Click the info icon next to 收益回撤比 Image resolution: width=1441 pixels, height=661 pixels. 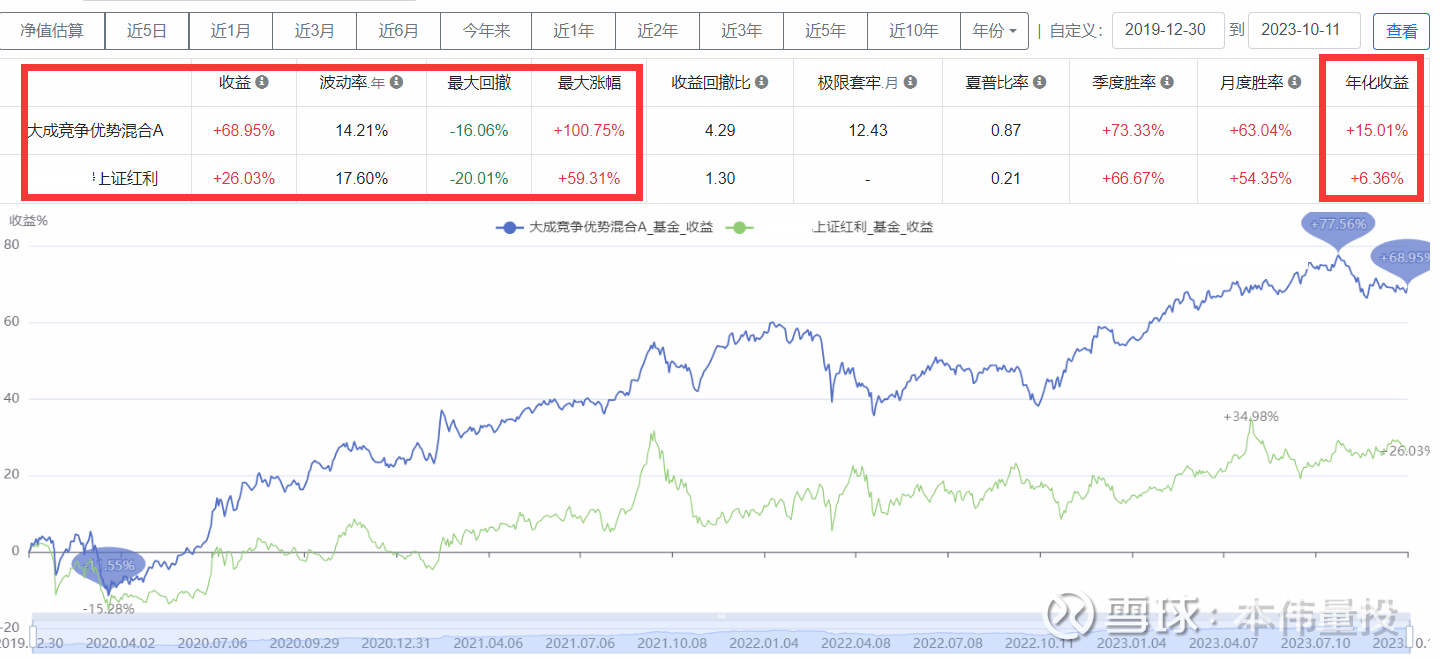point(762,82)
